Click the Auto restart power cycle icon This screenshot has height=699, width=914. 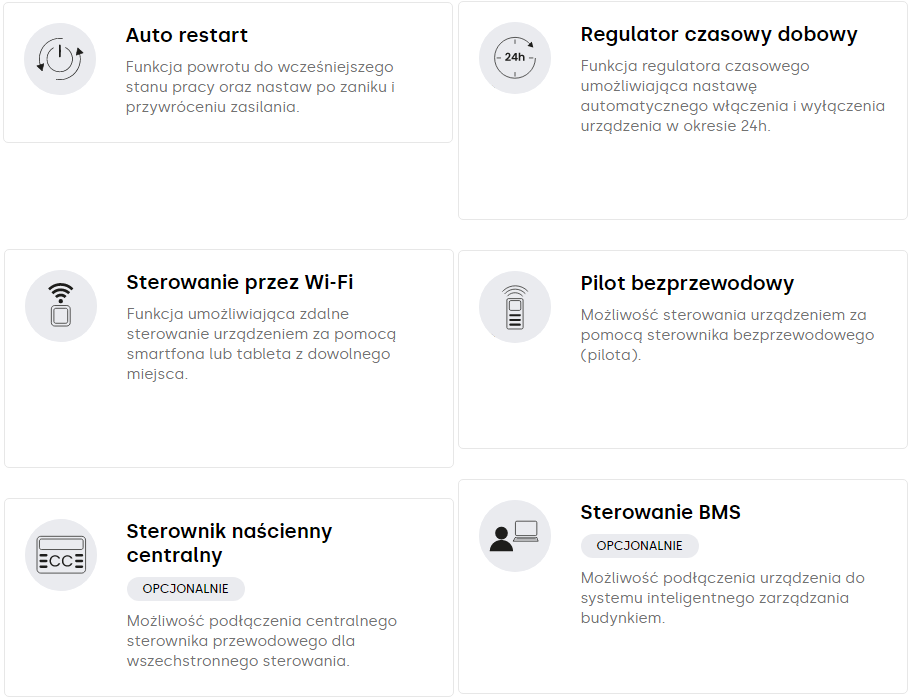(x=60, y=59)
